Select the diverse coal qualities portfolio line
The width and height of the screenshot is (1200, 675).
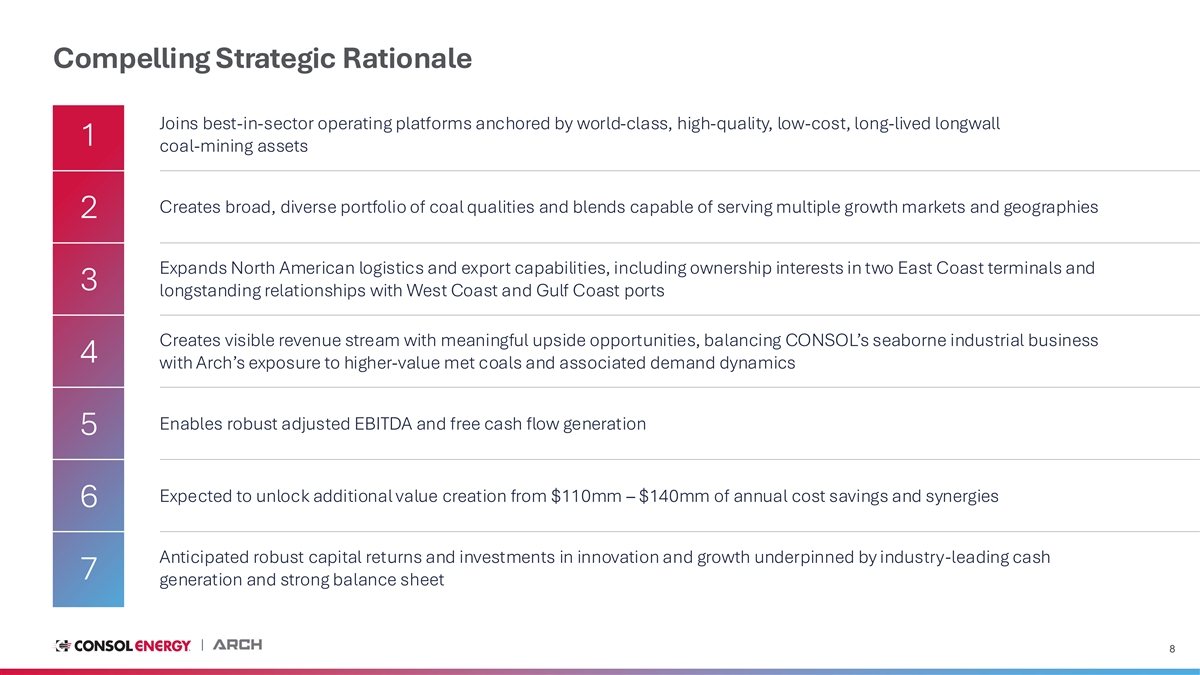pyautogui.click(x=628, y=208)
